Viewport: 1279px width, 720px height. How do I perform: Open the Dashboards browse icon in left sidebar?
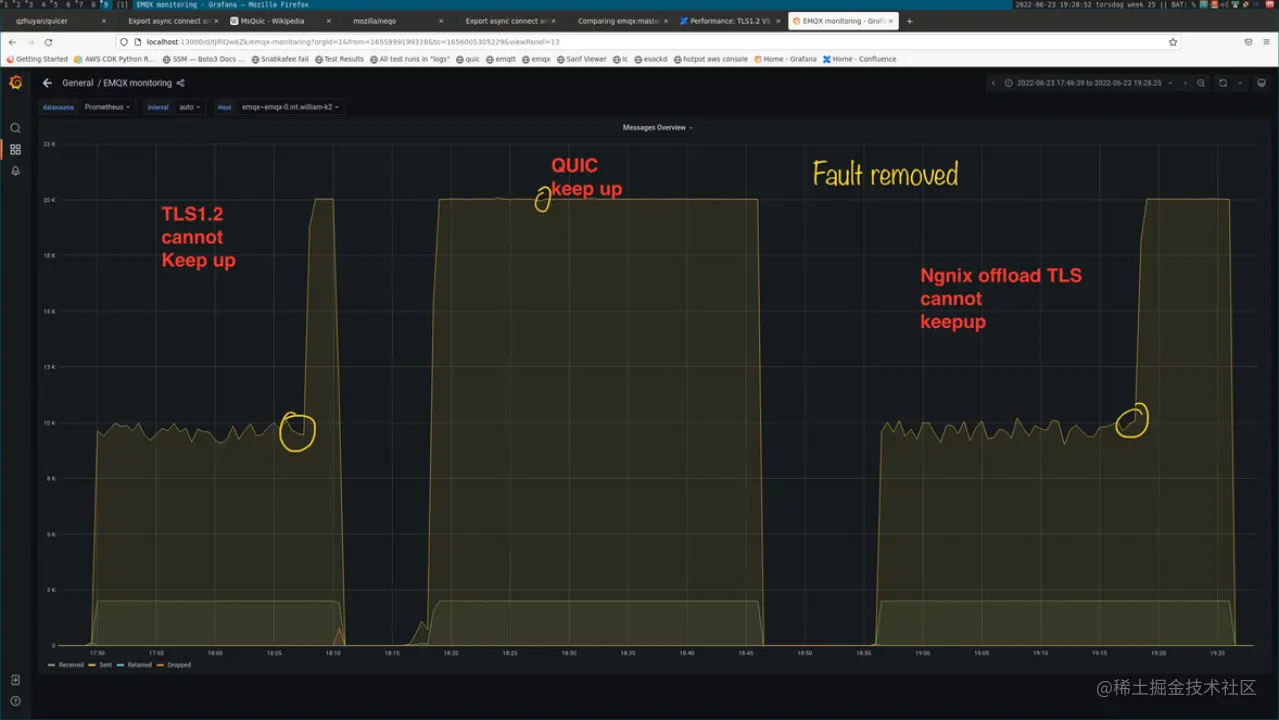click(x=15, y=149)
